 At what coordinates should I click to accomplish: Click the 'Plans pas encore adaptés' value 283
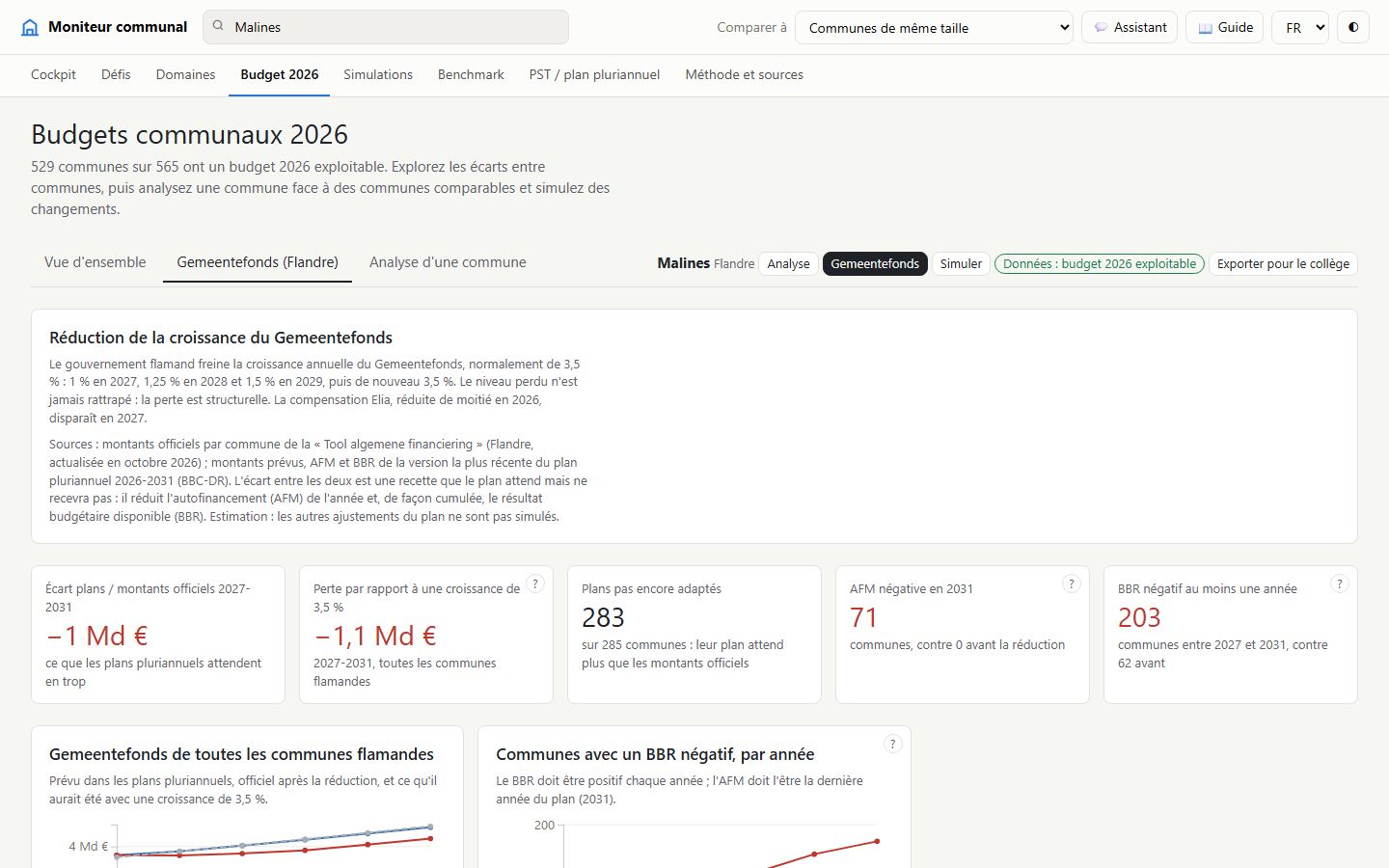tap(603, 617)
